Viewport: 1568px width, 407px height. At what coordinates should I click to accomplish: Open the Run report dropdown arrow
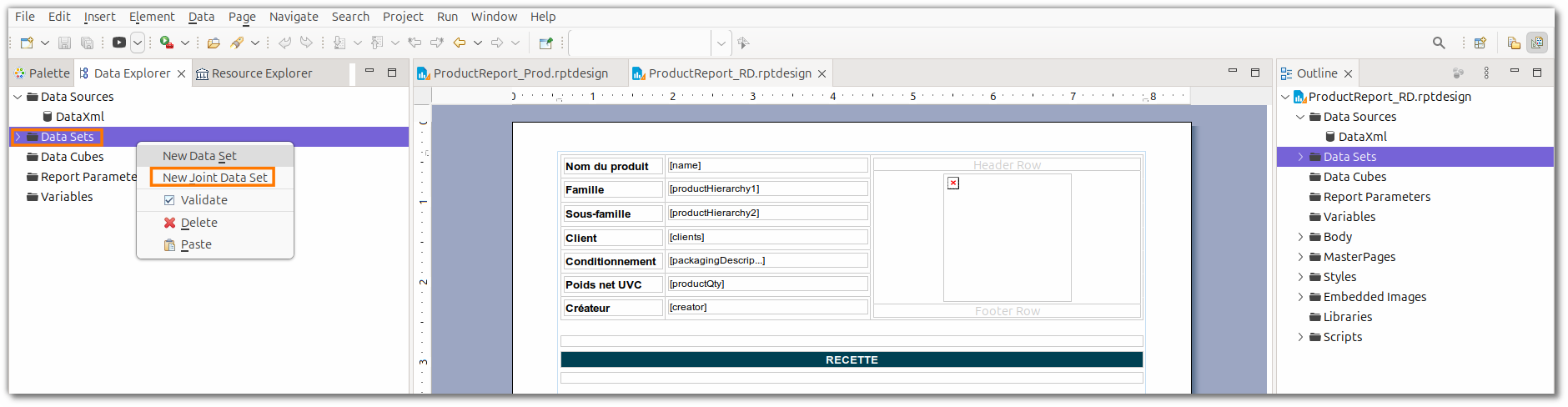click(185, 43)
